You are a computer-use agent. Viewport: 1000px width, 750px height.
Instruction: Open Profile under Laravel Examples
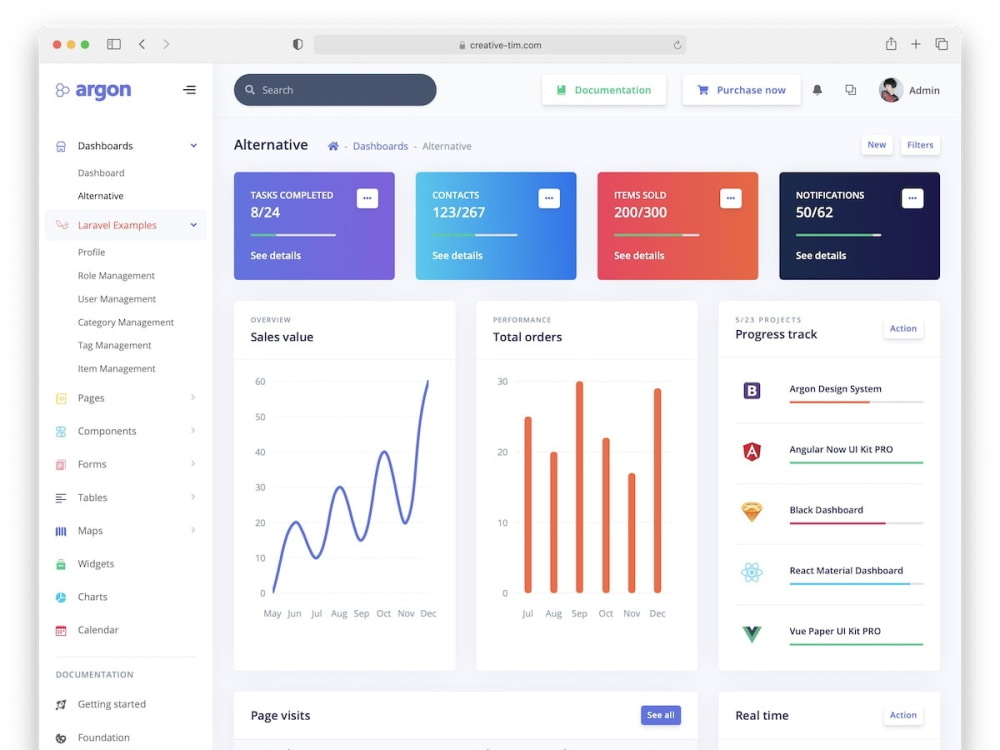(91, 253)
